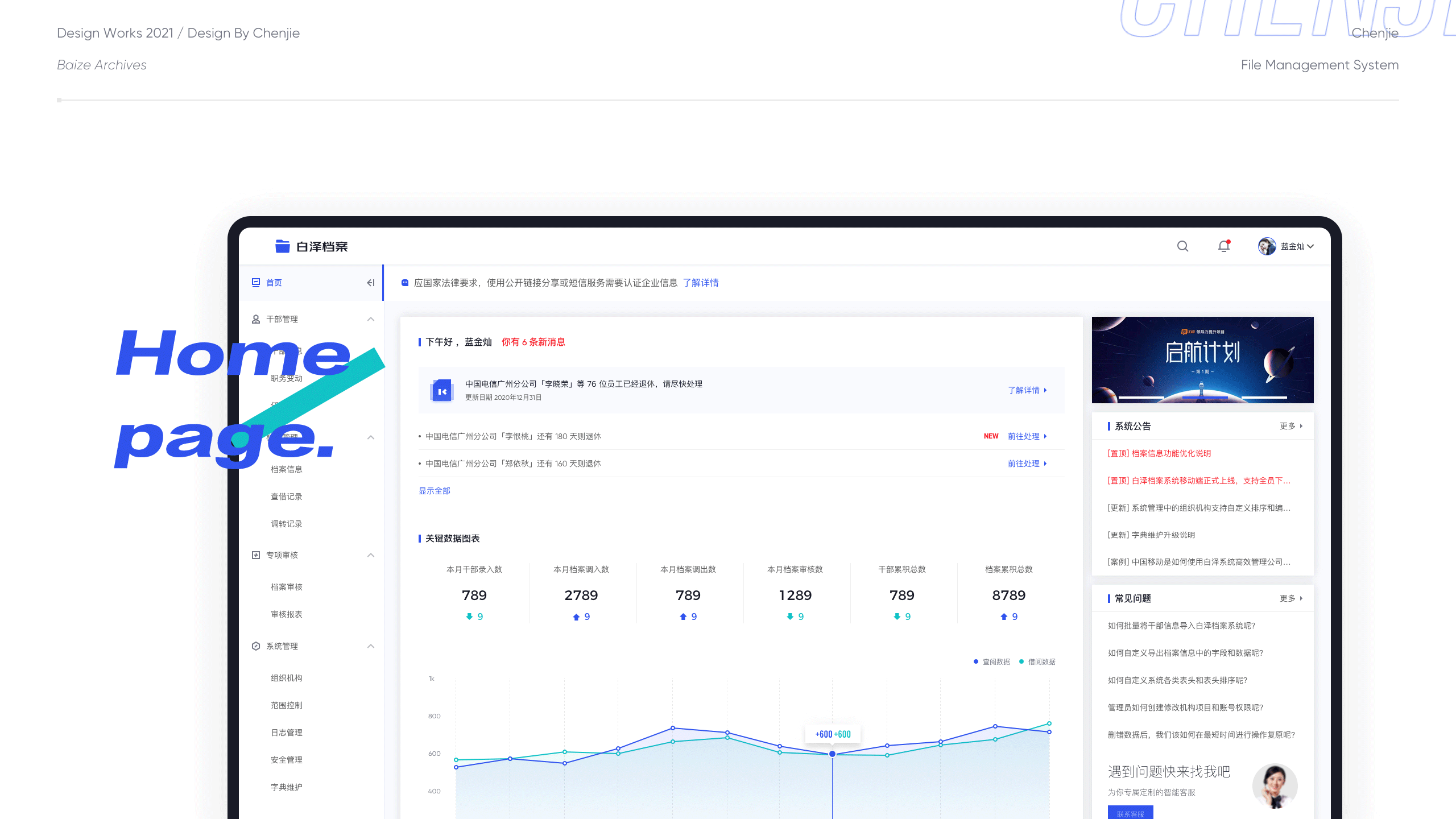Collapse the 专项审核 section chevron
The image size is (1456, 819).
pos(371,555)
